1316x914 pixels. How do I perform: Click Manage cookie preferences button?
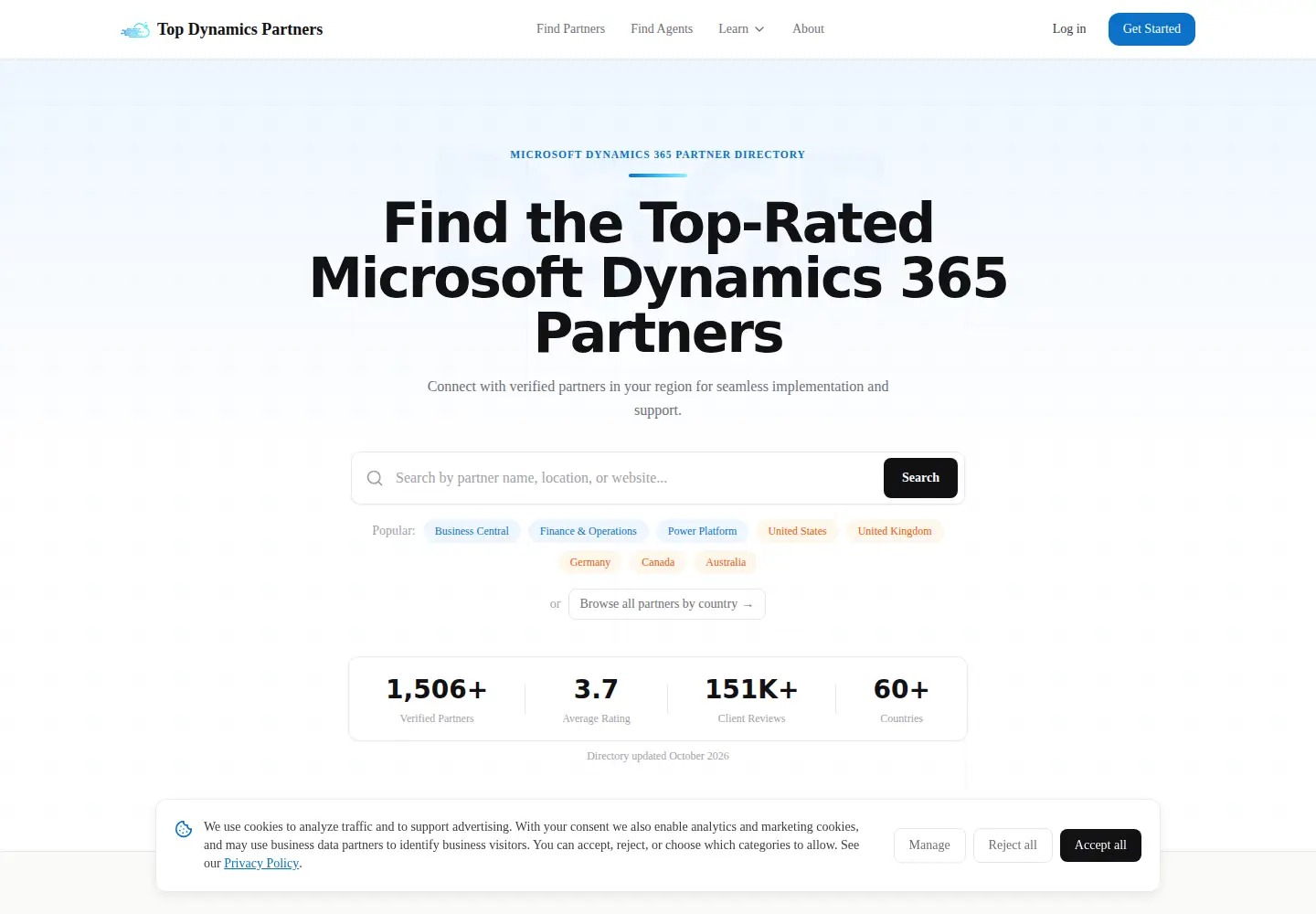(929, 845)
